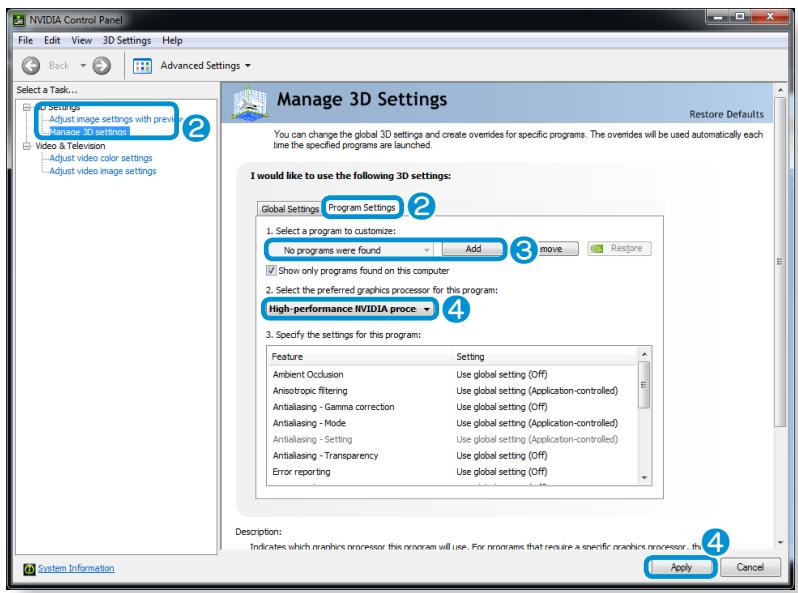Click the Forward arrow icon
Viewport: 798px width, 593px height.
pyautogui.click(x=102, y=66)
